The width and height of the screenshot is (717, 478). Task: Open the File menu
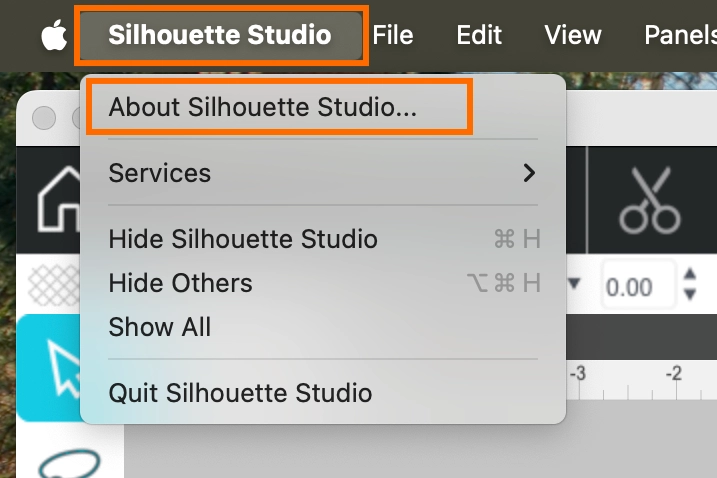[x=392, y=36]
